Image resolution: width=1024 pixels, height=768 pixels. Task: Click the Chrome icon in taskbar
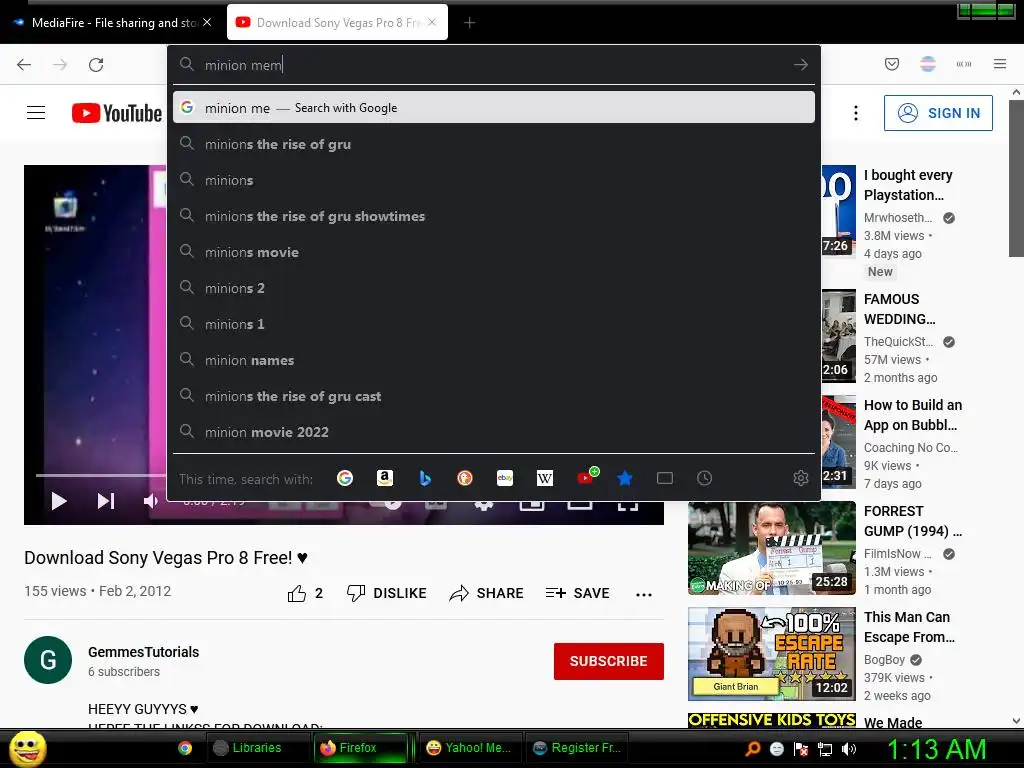[185, 748]
